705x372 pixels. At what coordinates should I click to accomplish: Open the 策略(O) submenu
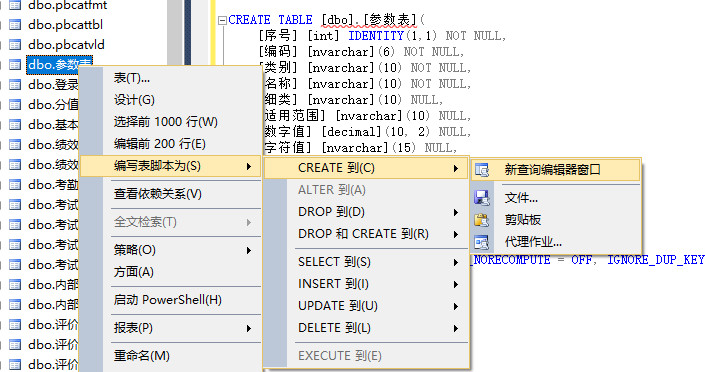[171, 250]
